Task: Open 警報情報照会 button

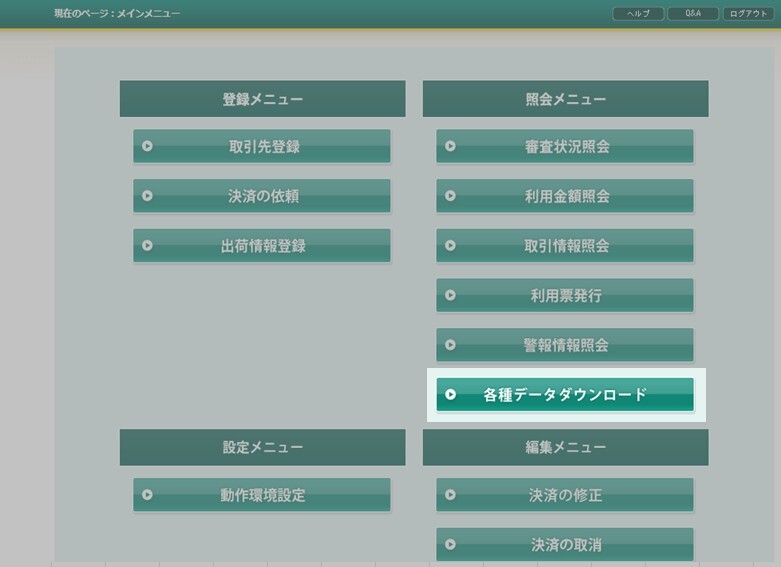Action: [565, 345]
